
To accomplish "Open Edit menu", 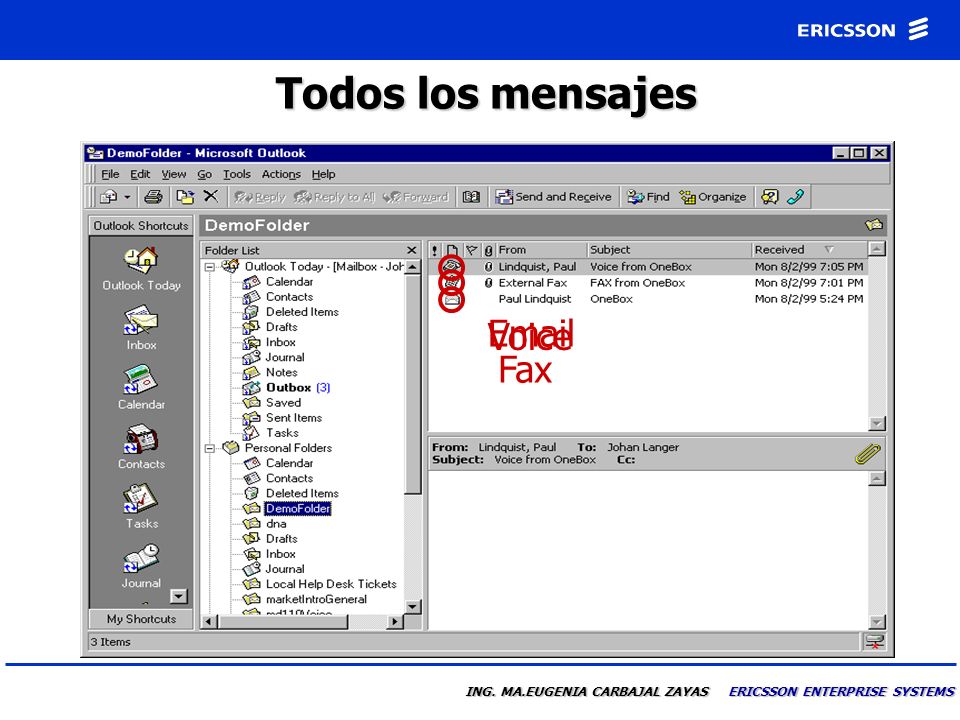I will [x=140, y=174].
